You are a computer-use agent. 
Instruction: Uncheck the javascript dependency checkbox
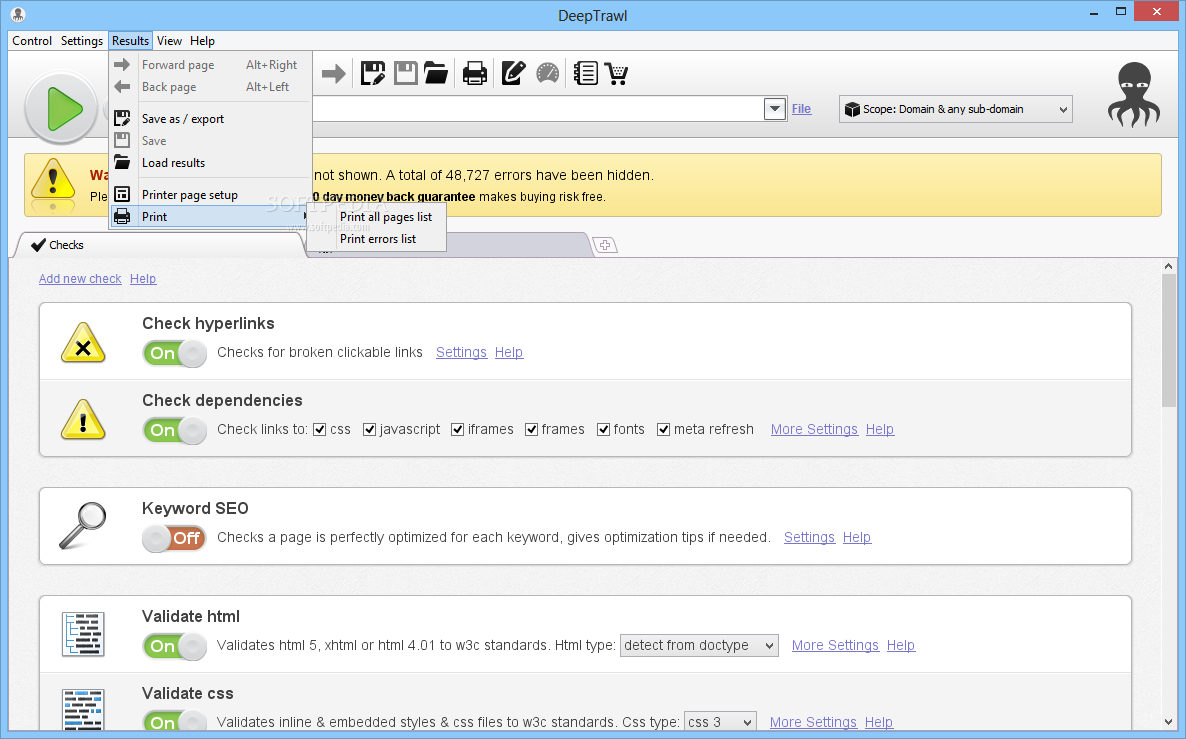point(369,430)
